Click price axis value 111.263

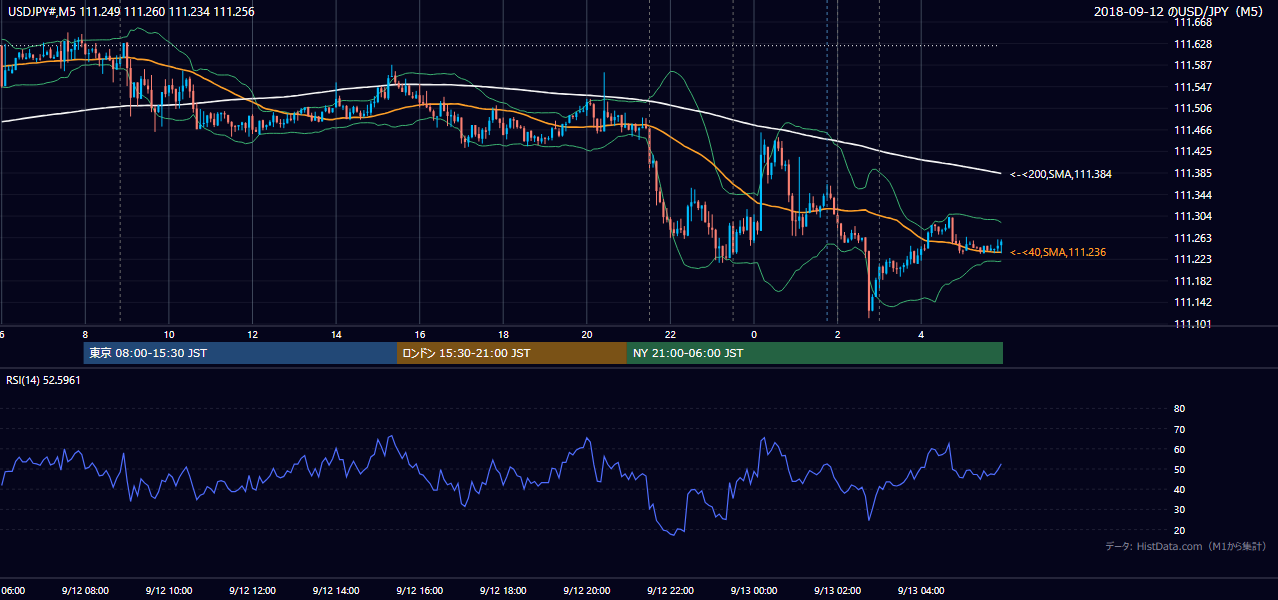tap(1193, 238)
